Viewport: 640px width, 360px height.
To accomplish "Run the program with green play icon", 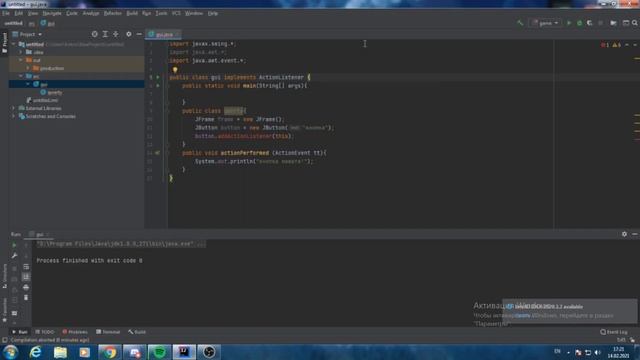I will pyautogui.click(x=569, y=23).
